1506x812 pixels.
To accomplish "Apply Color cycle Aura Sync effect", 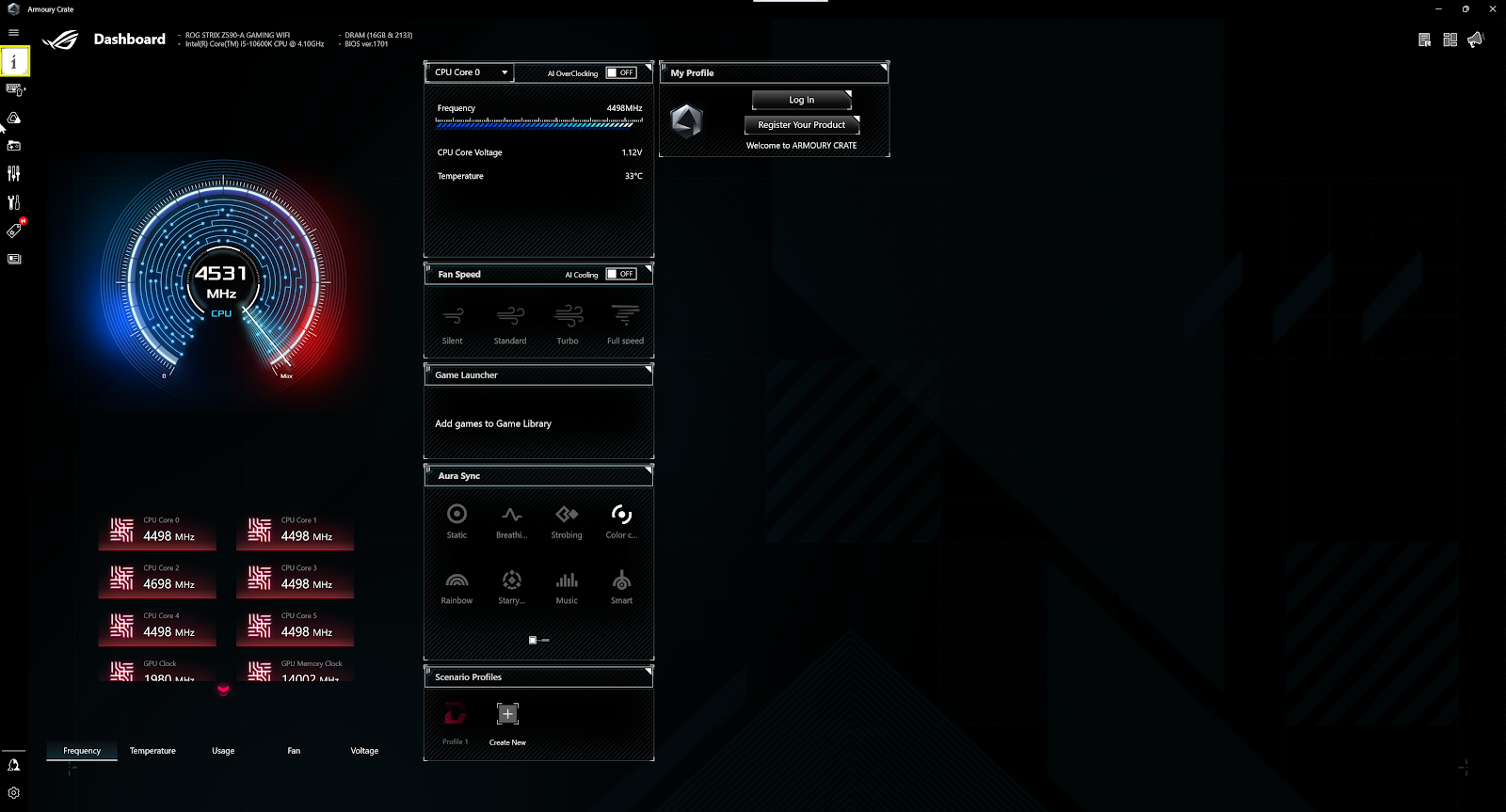I will point(621,520).
